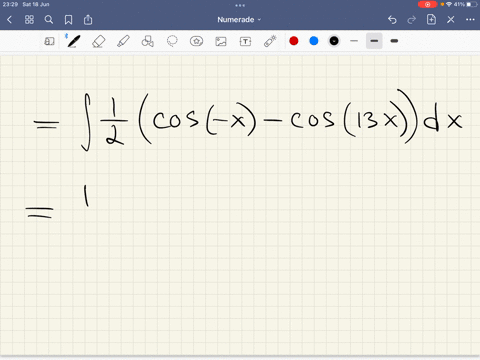
Task: Choose the blue pen color
Action: [314, 41]
